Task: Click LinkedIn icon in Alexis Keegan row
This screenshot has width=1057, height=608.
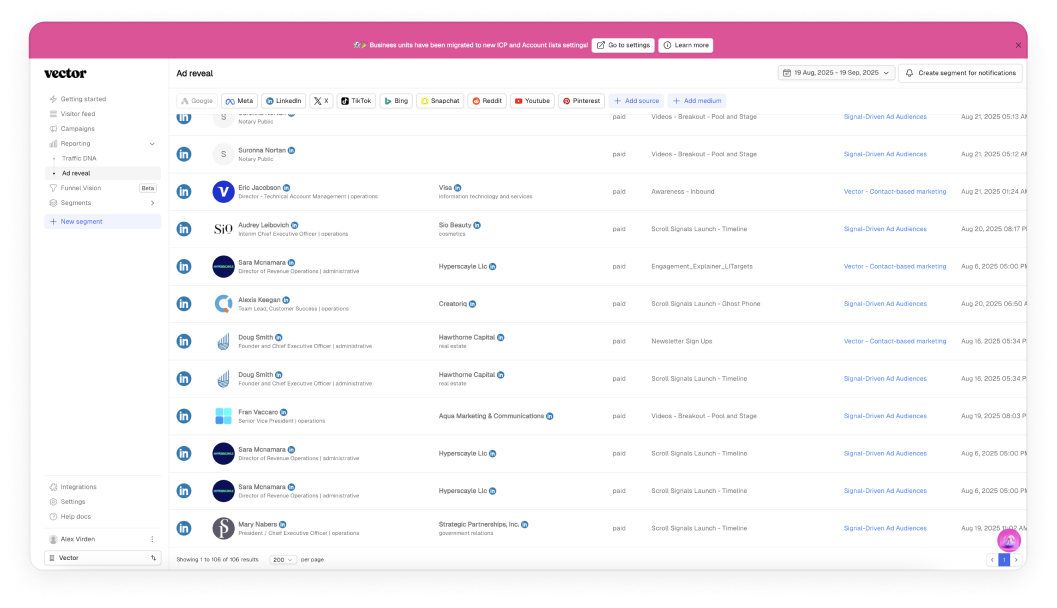Action: [x=184, y=304]
